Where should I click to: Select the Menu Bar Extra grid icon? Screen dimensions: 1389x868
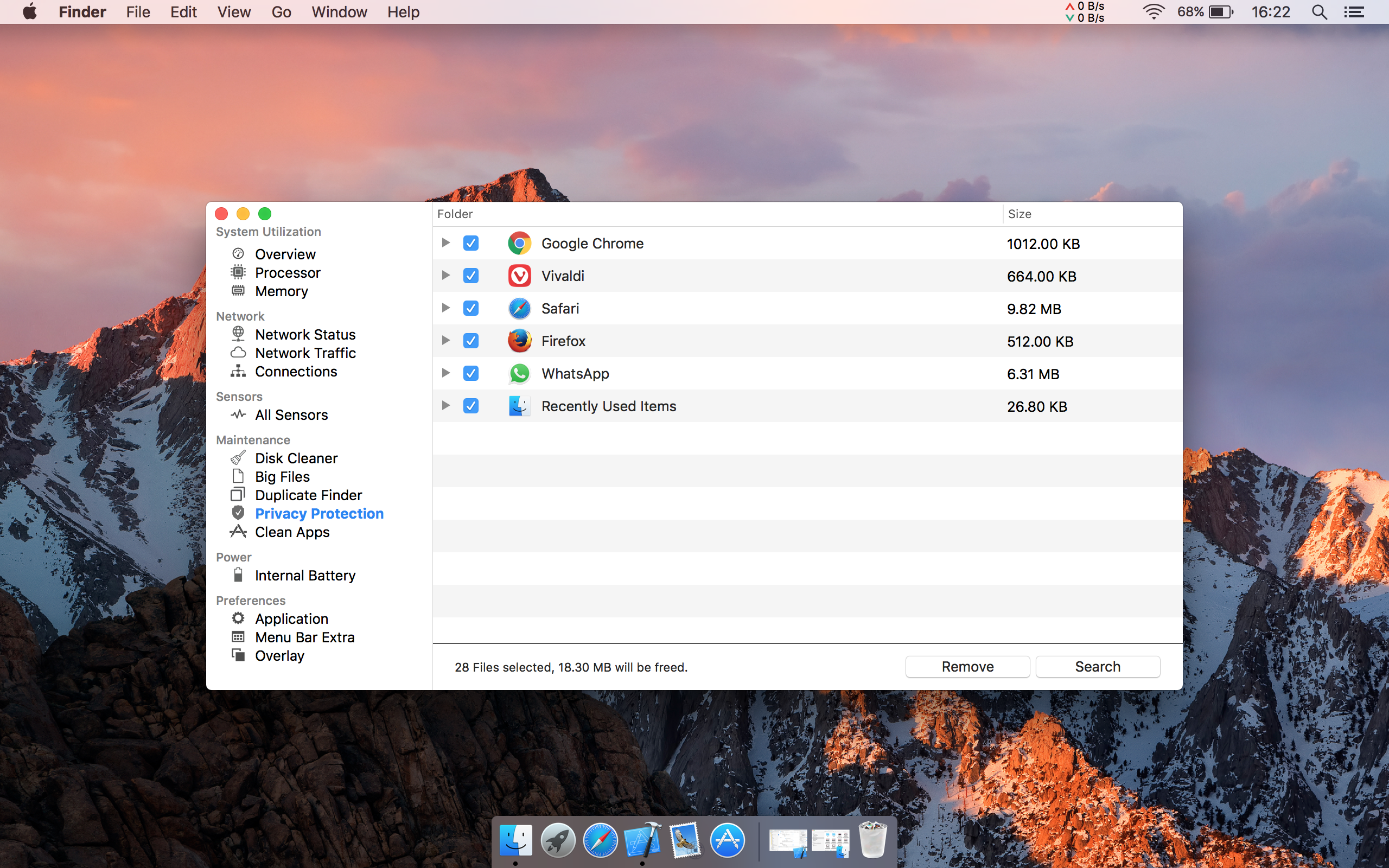pyautogui.click(x=238, y=637)
